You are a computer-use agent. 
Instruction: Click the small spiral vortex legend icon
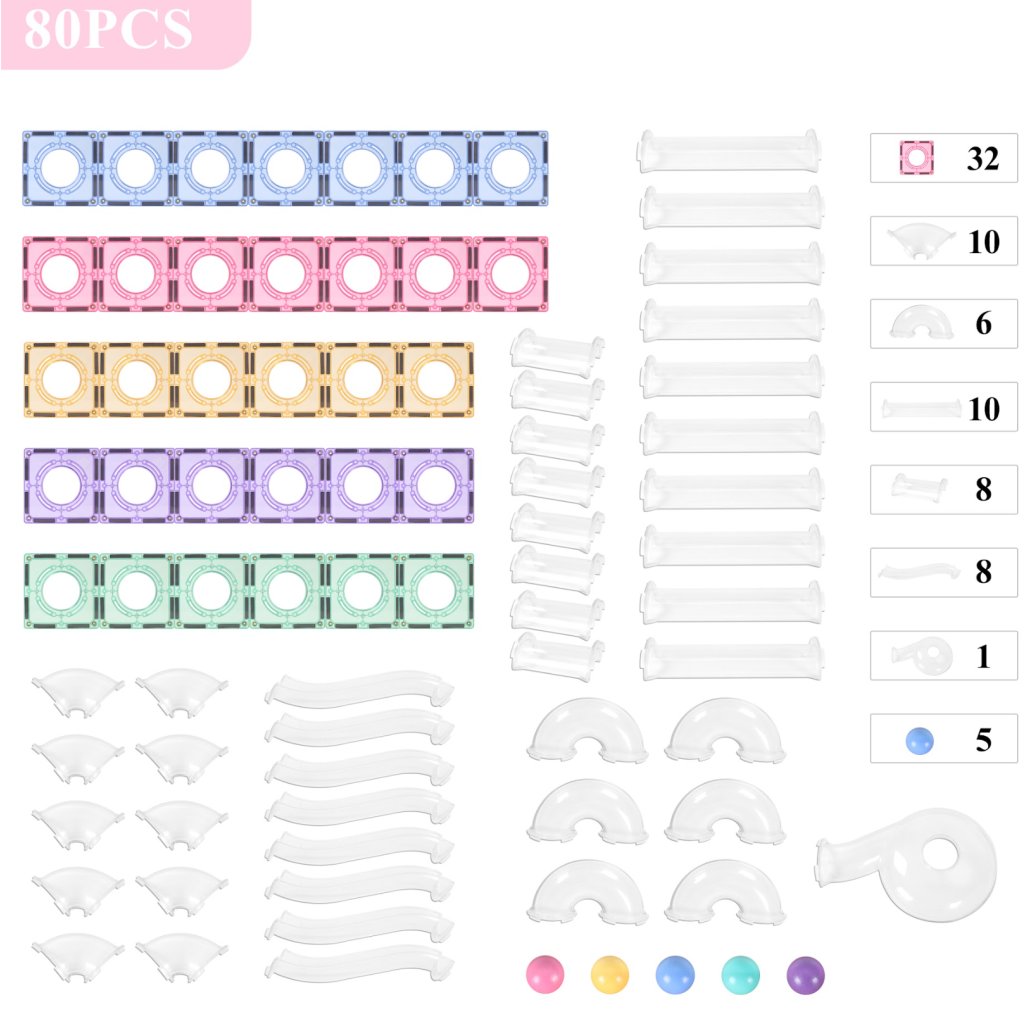(919, 656)
